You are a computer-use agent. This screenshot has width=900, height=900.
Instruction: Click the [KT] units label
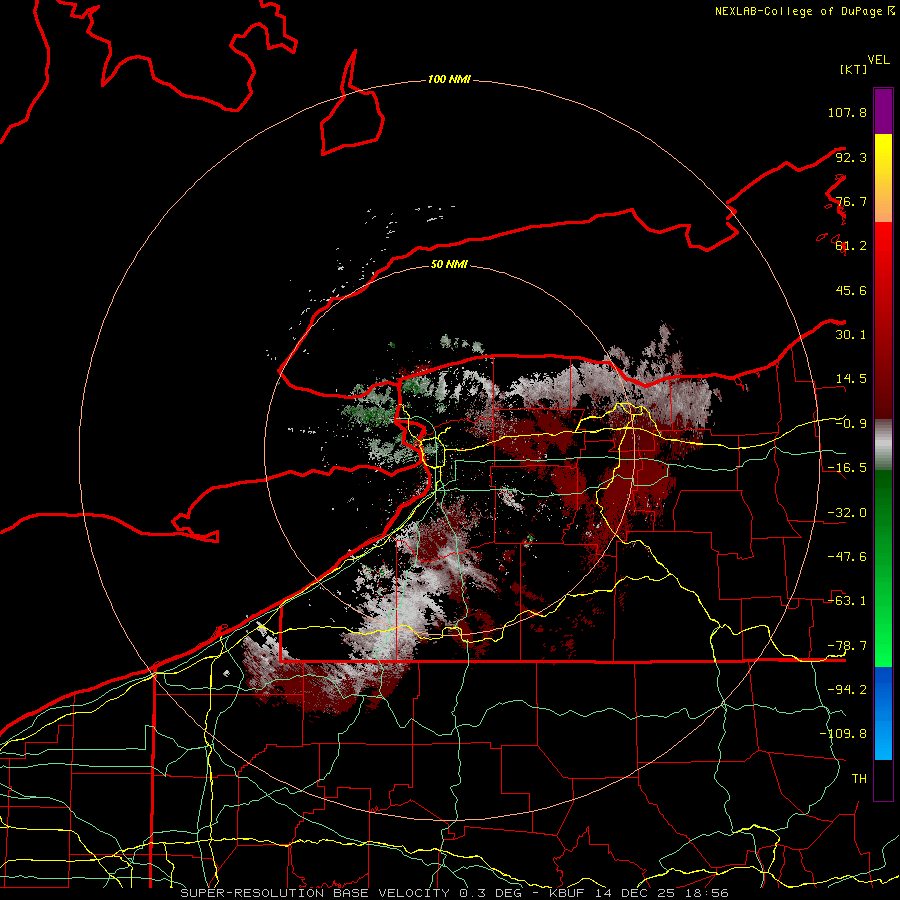(854, 69)
